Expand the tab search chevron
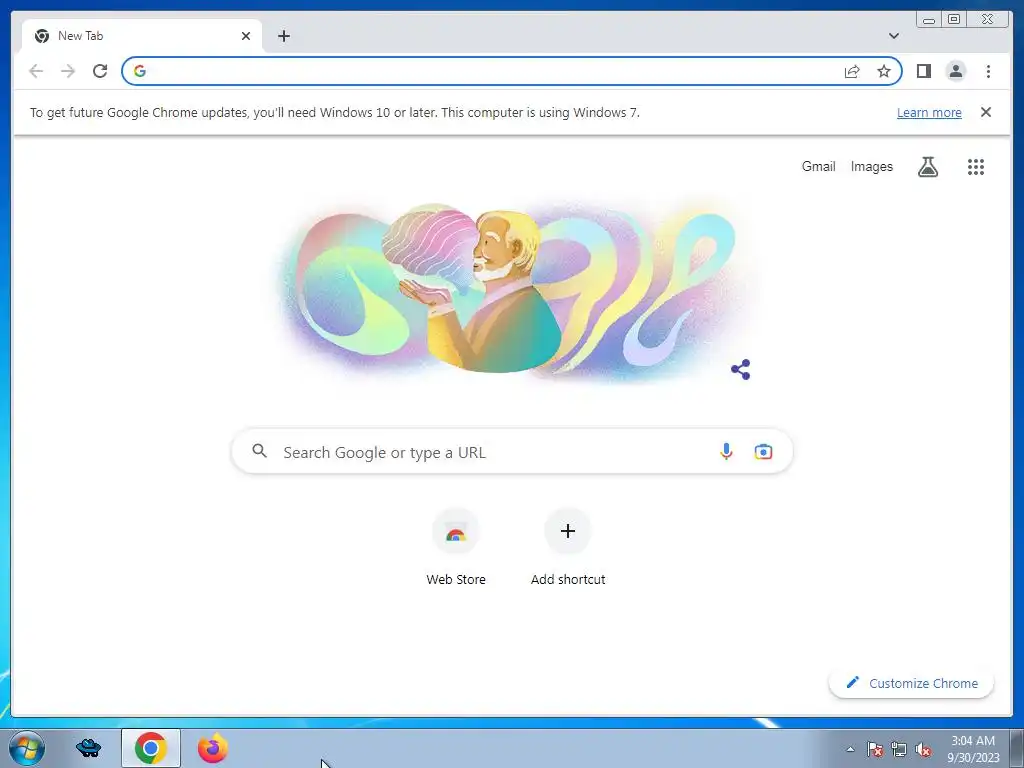 [894, 36]
